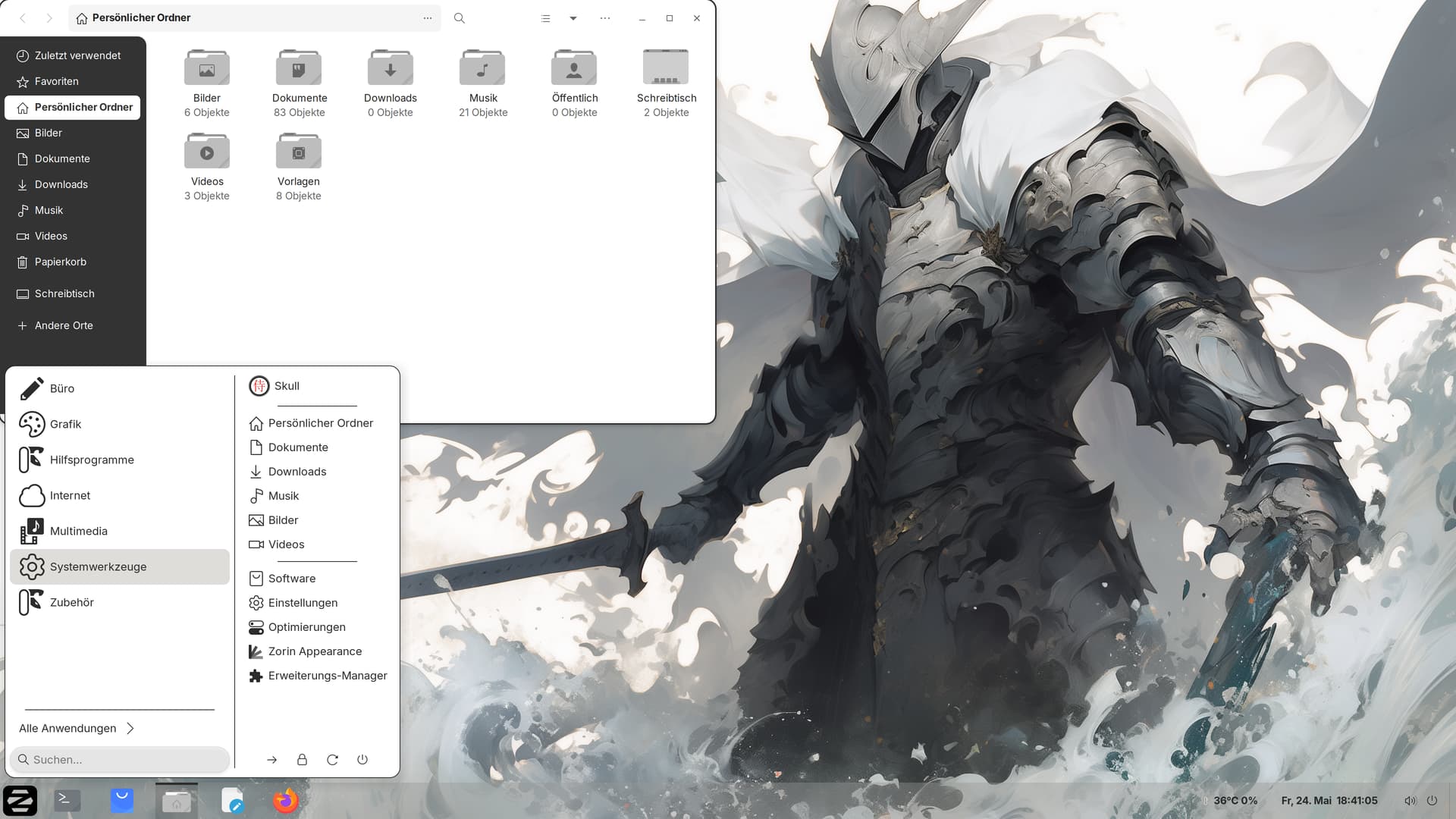Select Favoriten in Files sidebar

coord(73,81)
